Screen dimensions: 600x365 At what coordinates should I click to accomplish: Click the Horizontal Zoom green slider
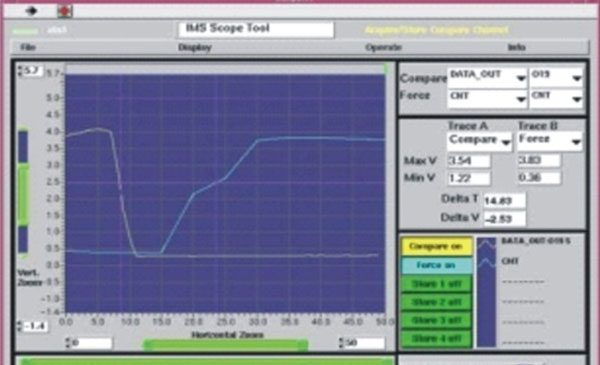(225, 345)
